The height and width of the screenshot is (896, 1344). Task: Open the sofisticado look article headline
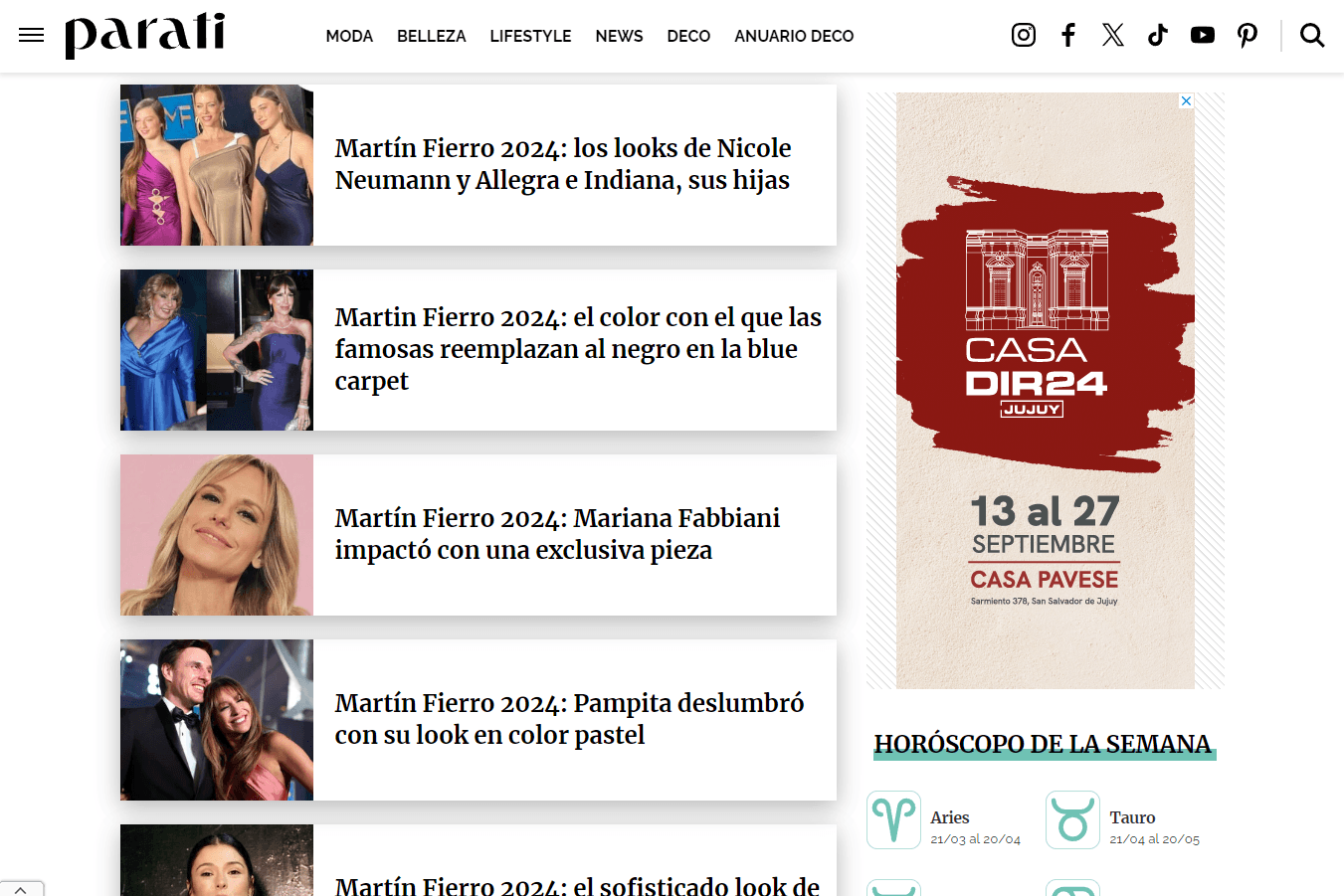tap(577, 884)
